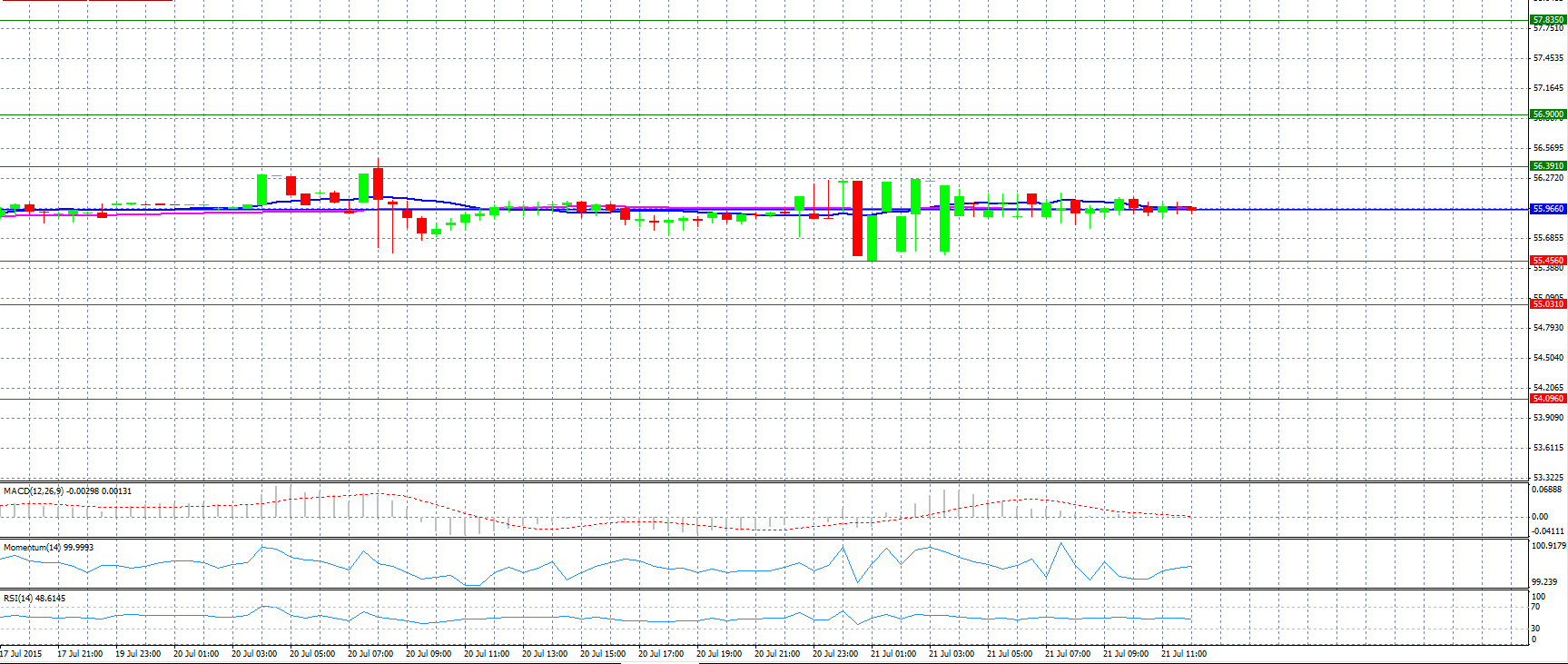
Task: Click the 20 Jul 01:00 time label
Action: tap(196, 653)
